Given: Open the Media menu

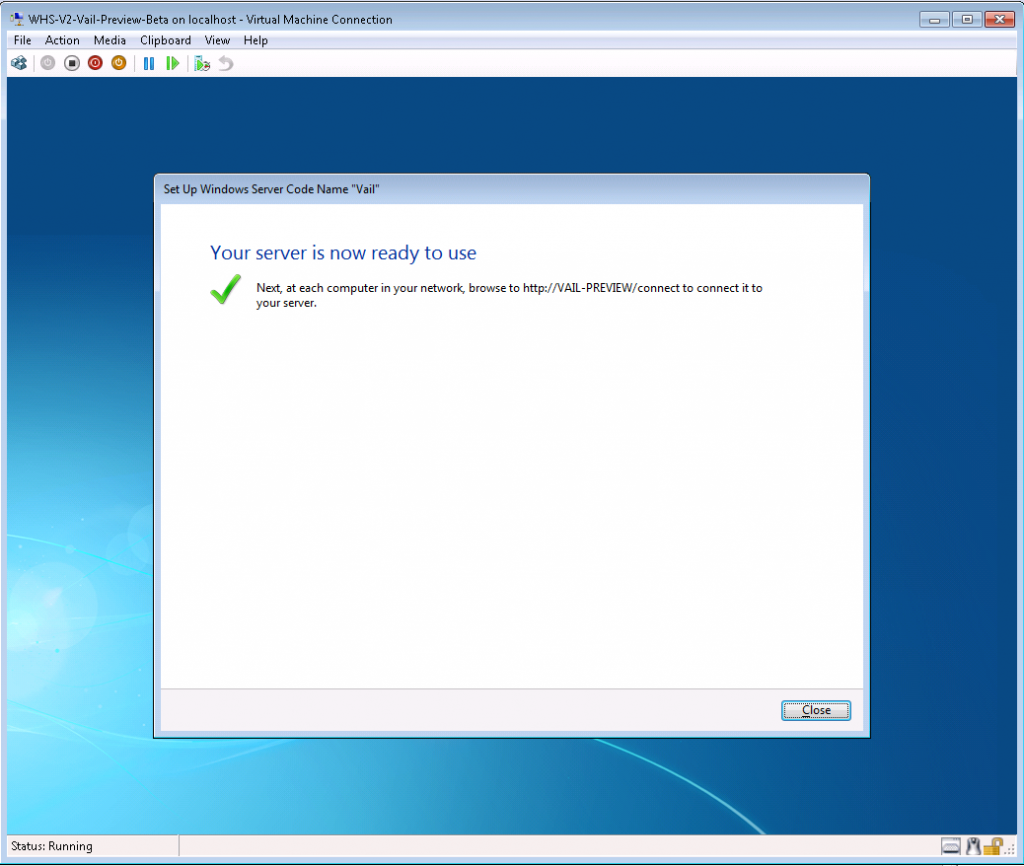Looking at the screenshot, I should (x=110, y=40).
